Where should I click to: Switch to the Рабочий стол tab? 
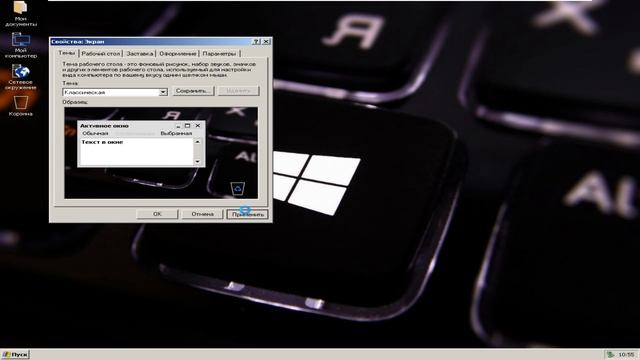[x=100, y=53]
